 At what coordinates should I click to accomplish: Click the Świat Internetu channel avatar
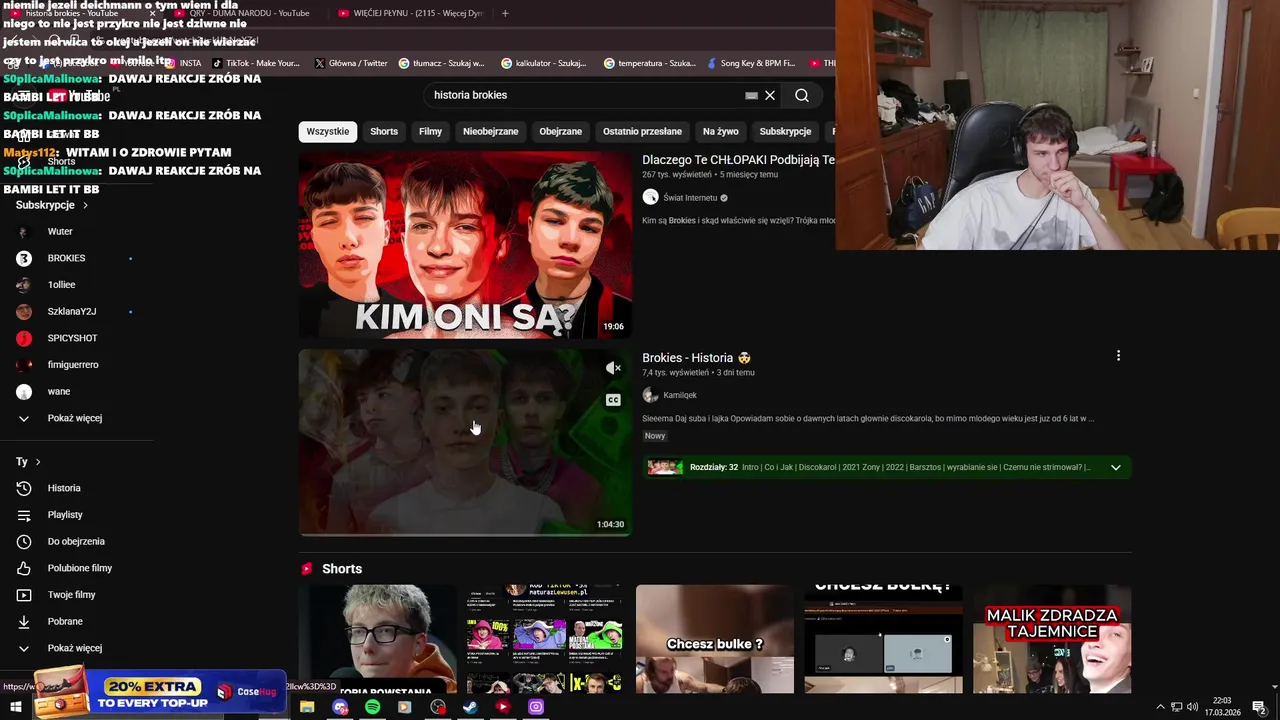(650, 198)
